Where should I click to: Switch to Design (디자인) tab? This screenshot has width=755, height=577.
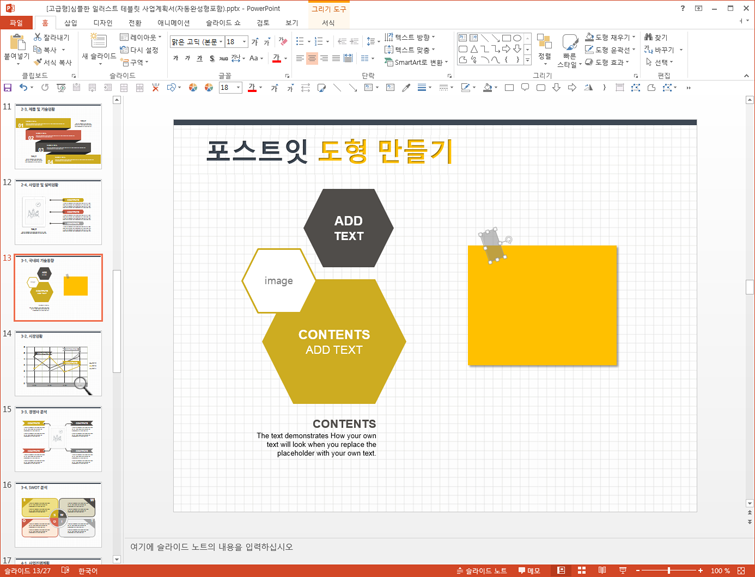pyautogui.click(x=103, y=23)
